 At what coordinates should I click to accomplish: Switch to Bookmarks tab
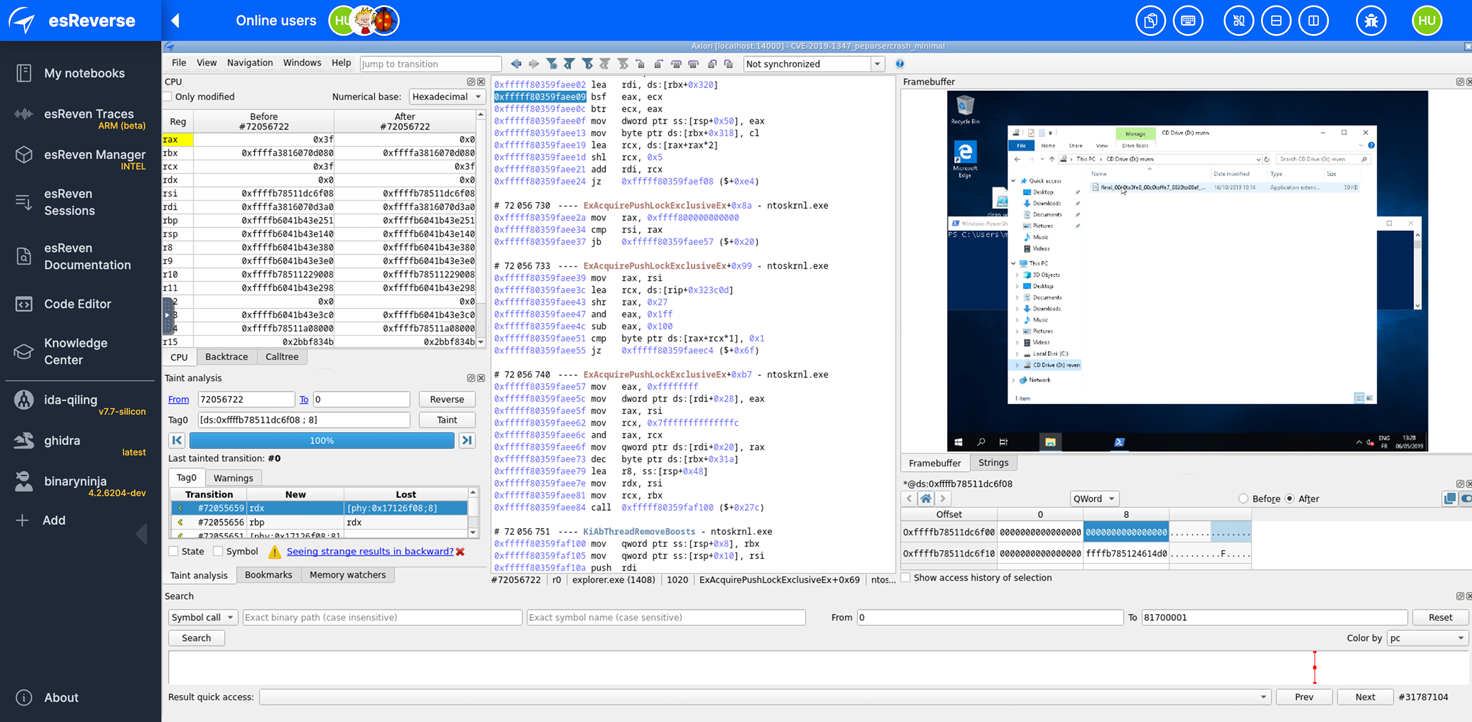(269, 575)
